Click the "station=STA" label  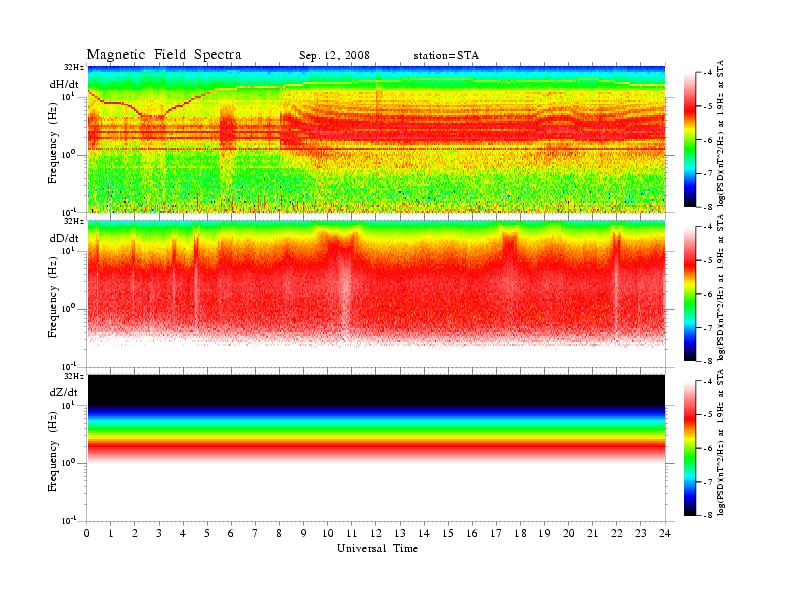446,56
